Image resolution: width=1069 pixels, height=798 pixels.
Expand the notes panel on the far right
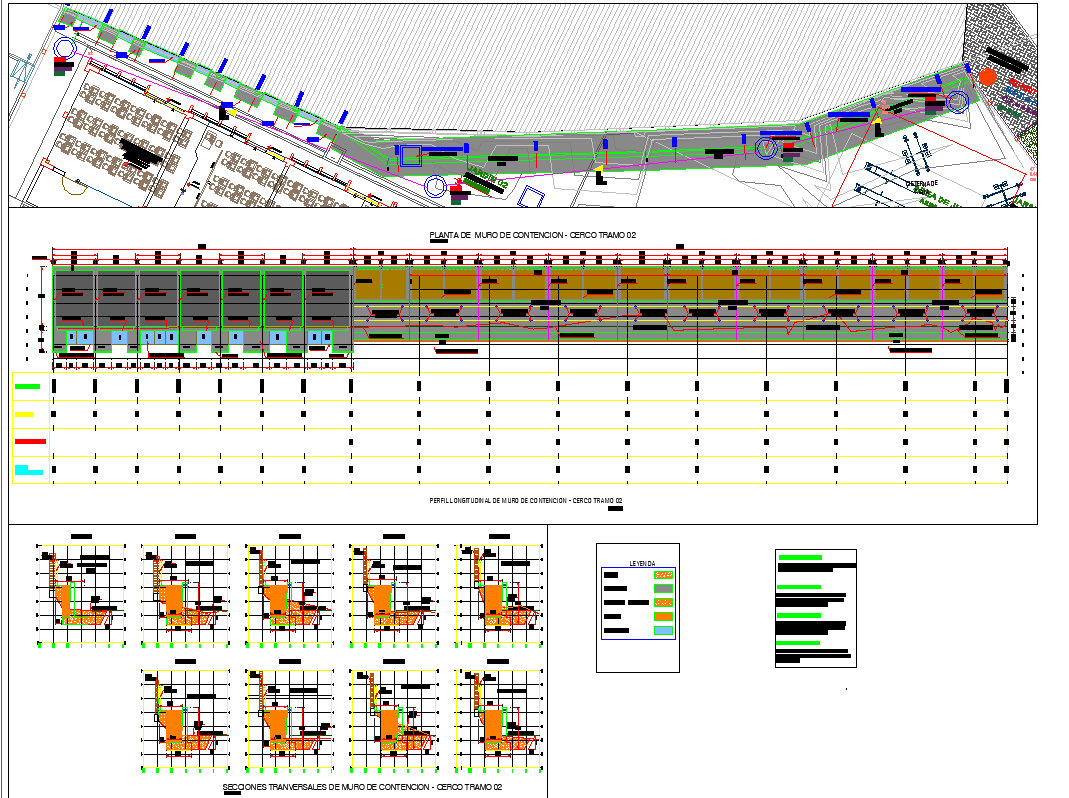(817, 605)
